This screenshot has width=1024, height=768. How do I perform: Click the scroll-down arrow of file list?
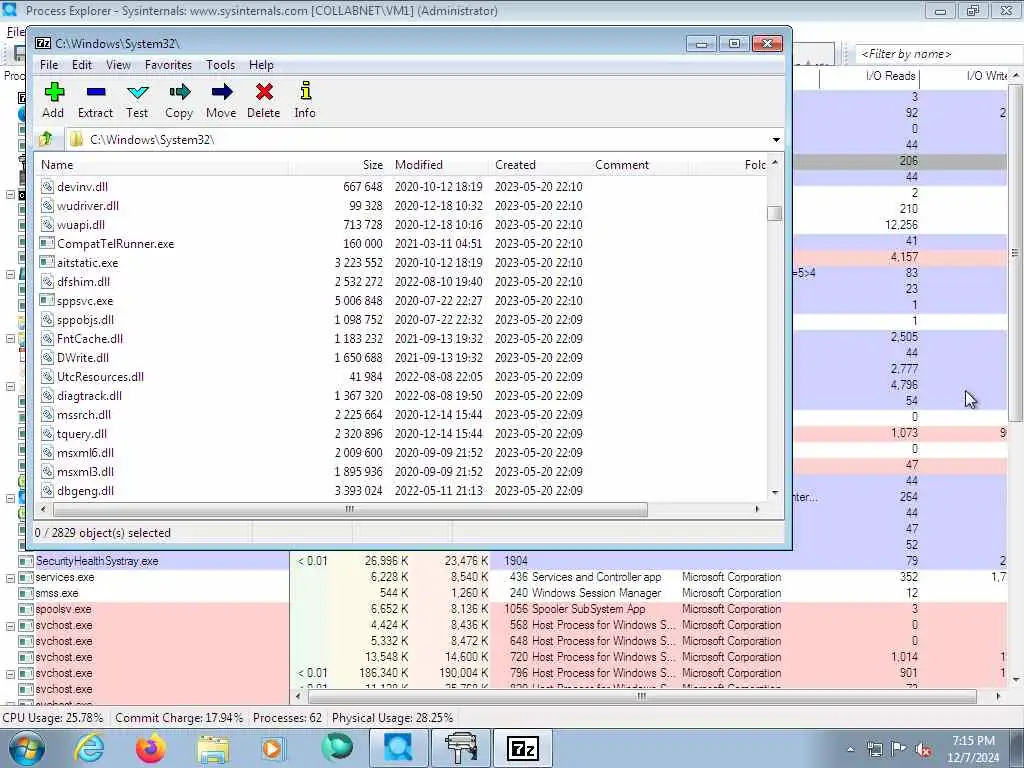tap(775, 493)
